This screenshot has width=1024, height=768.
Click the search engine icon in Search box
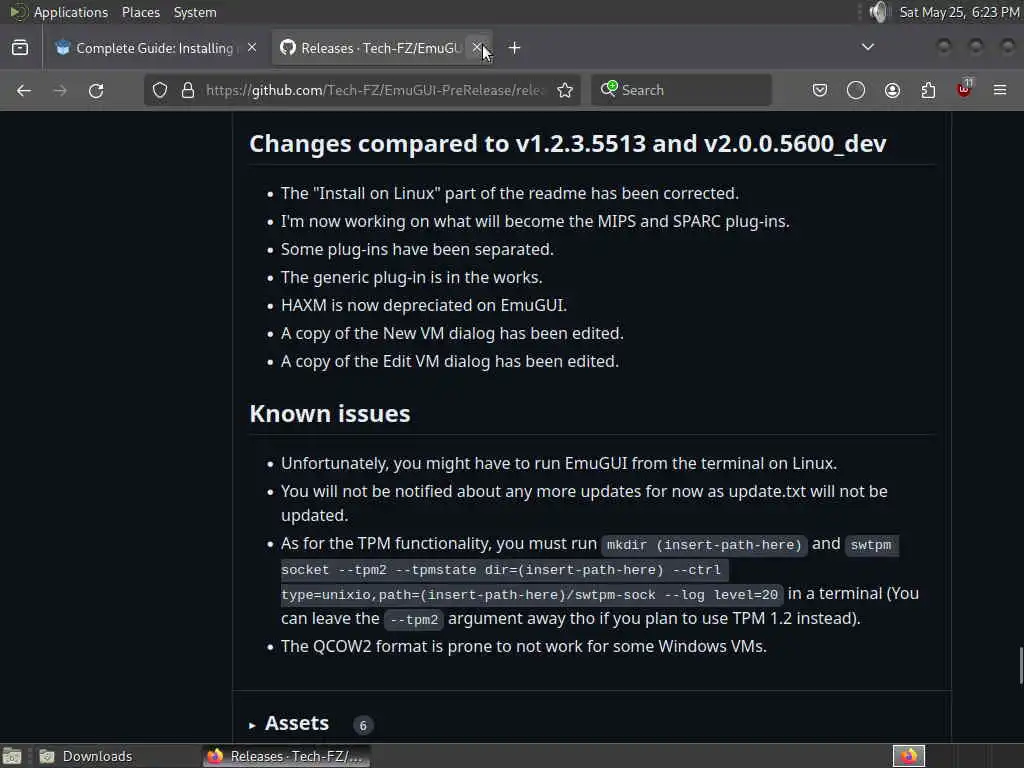[609, 89]
